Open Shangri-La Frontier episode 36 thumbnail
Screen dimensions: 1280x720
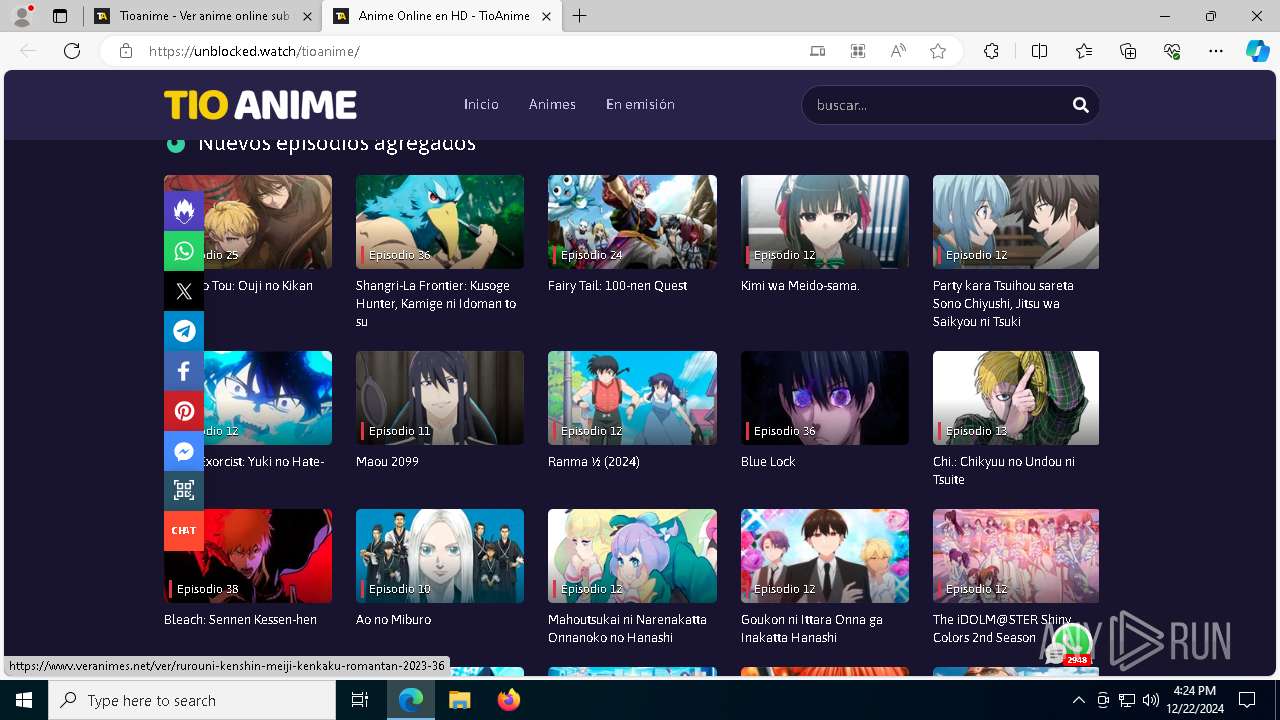coord(440,222)
